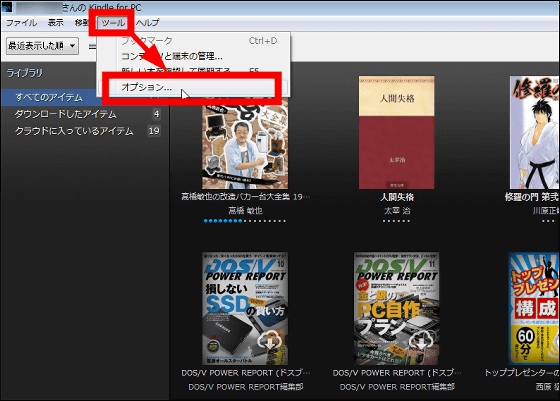Click DOS/V POWER REPORT title under SSD issue
The width and height of the screenshot is (560, 401).
tap(246, 373)
